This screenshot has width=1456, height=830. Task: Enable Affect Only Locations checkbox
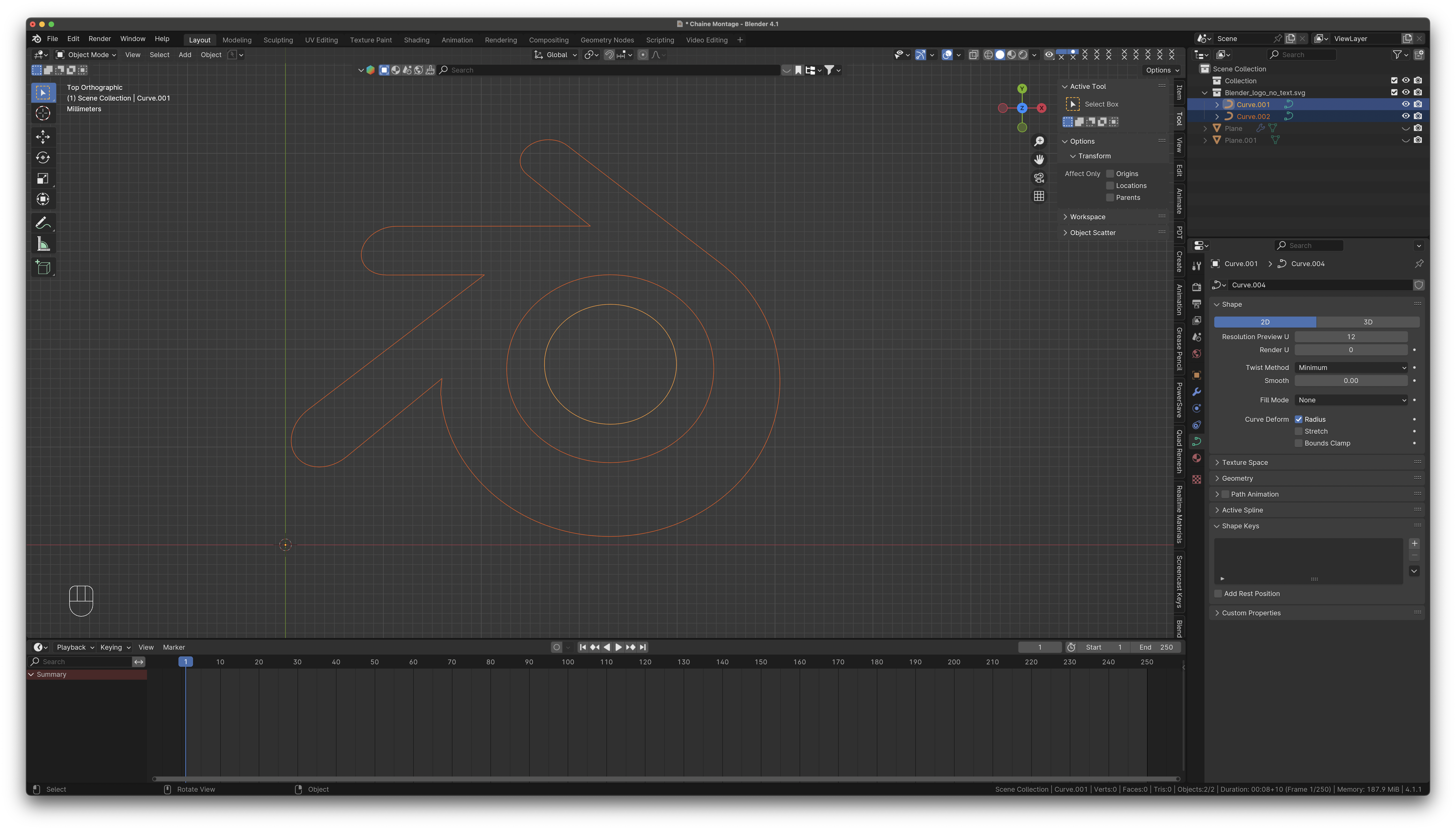point(1109,186)
